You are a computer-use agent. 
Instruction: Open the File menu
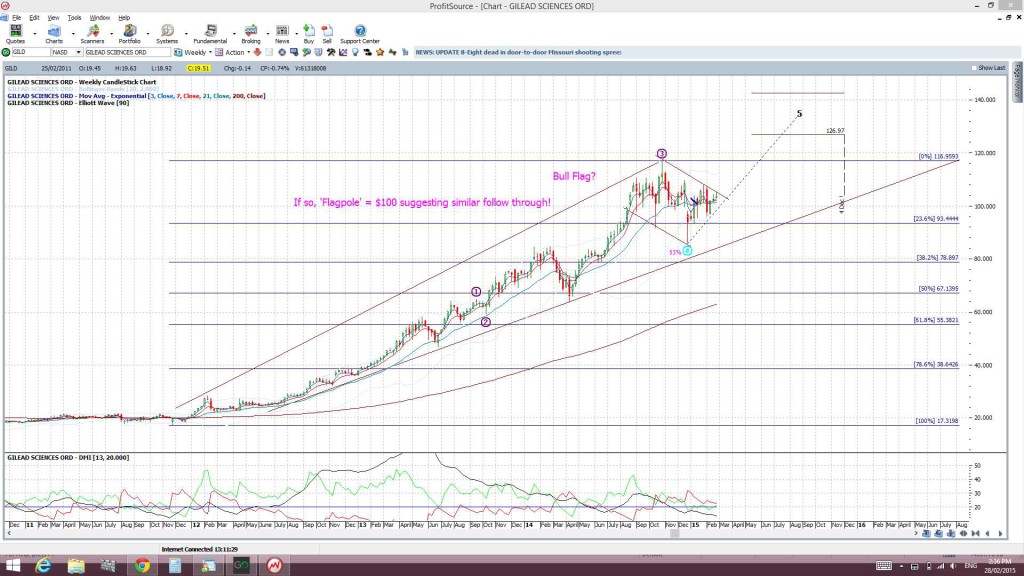[x=16, y=18]
